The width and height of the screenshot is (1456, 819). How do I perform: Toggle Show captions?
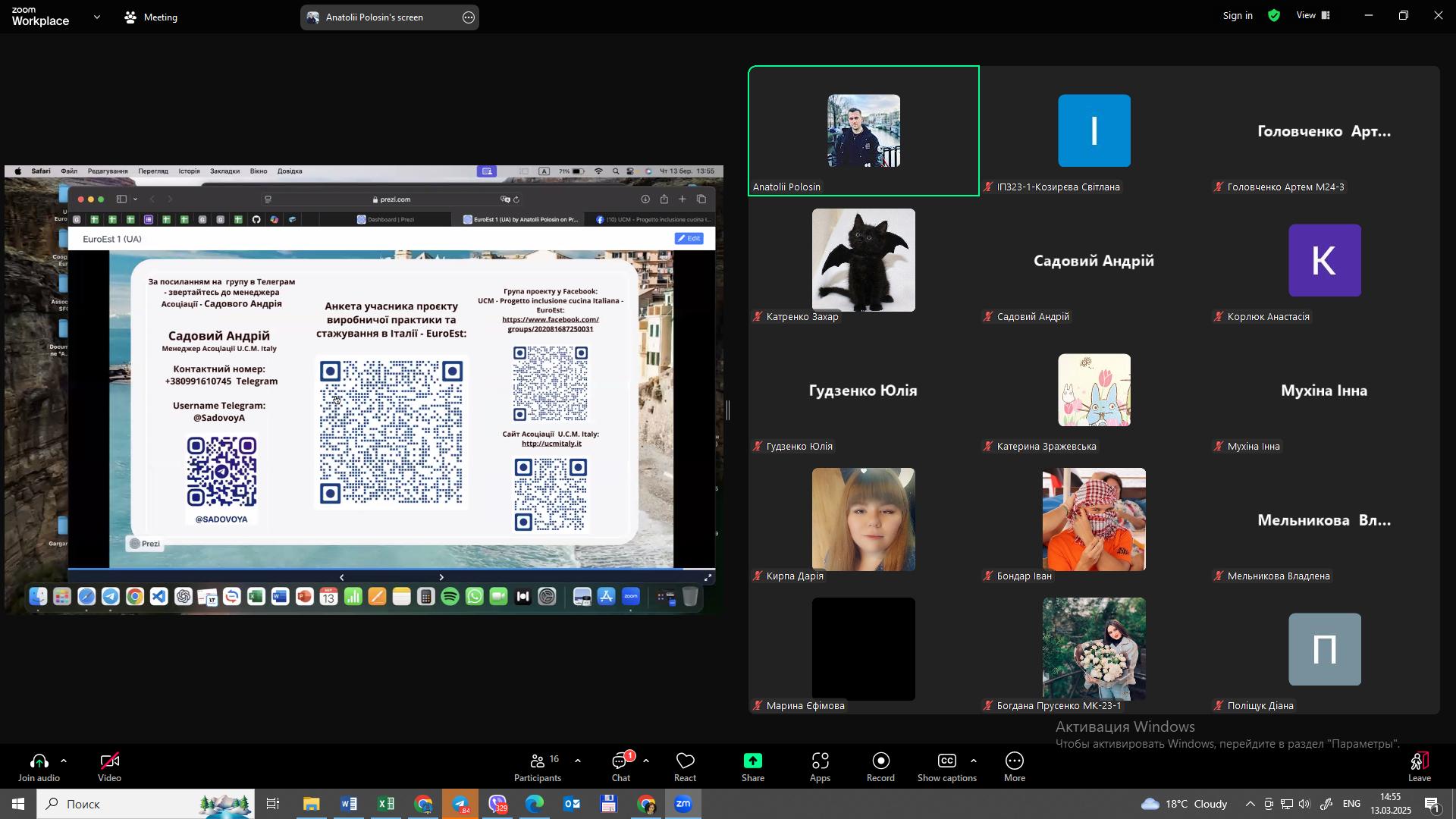pos(947,767)
